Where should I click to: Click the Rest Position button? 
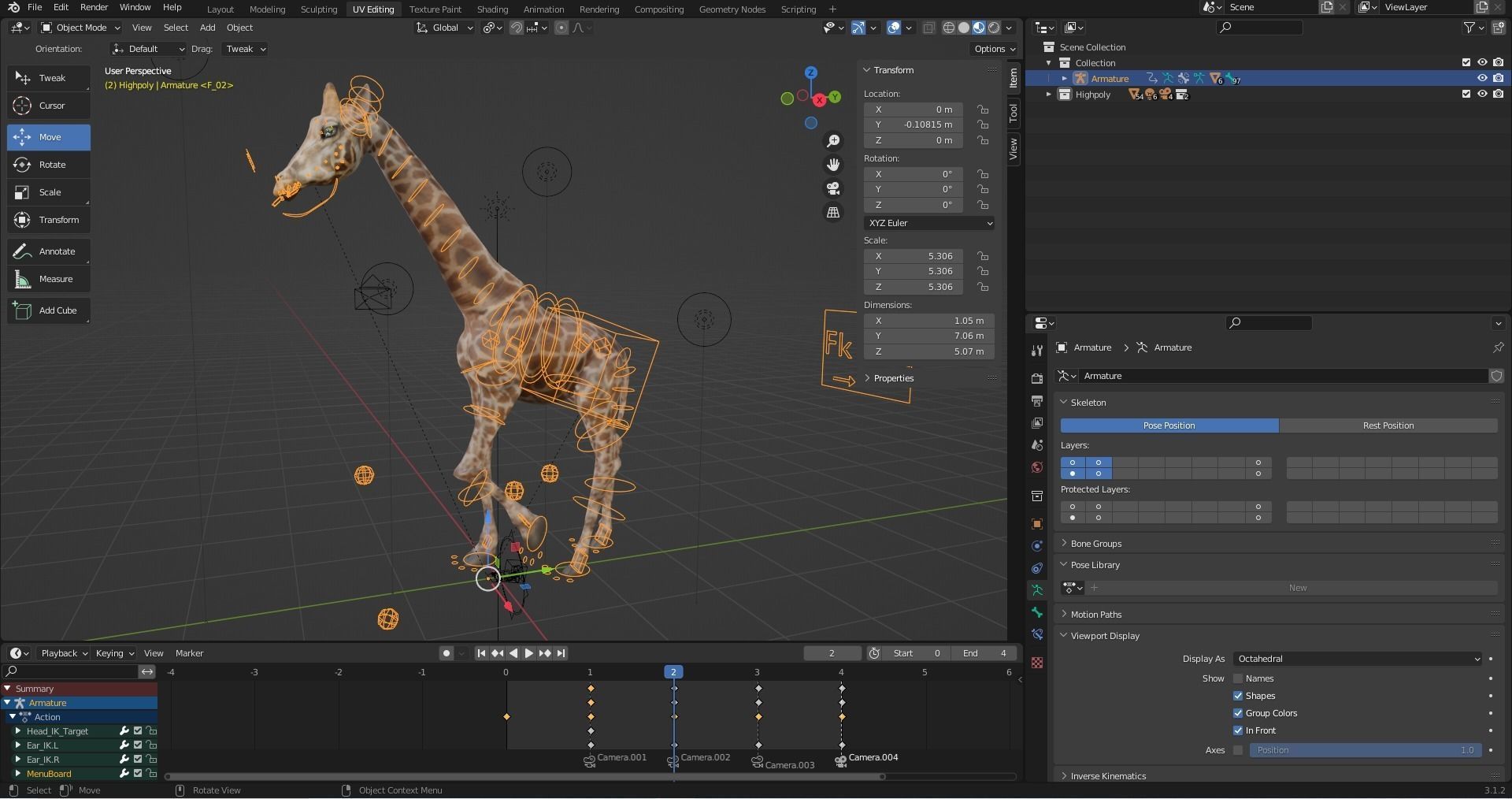[x=1388, y=426]
